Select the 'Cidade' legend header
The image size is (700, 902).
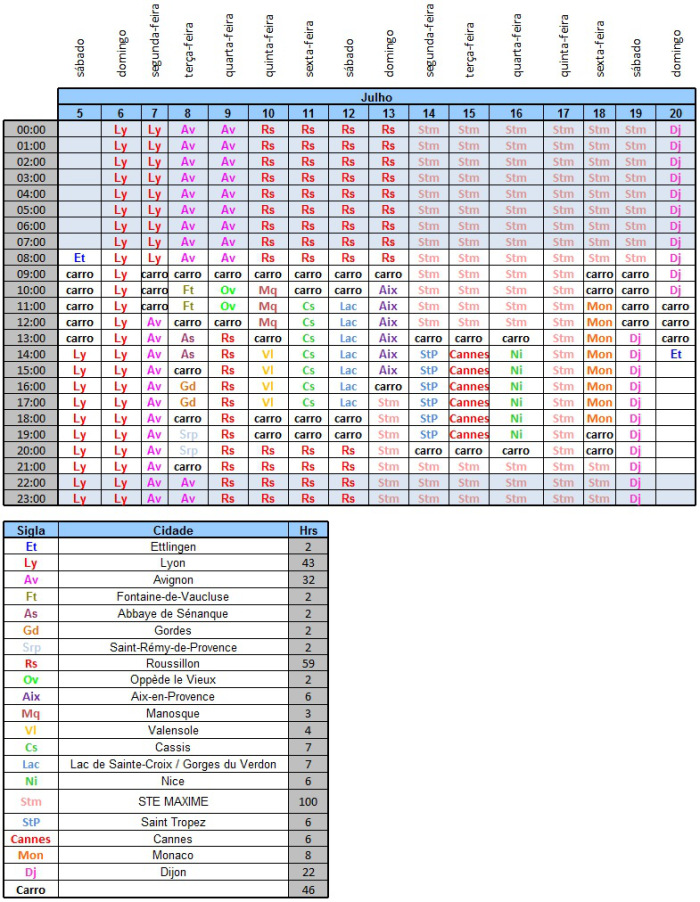173,530
